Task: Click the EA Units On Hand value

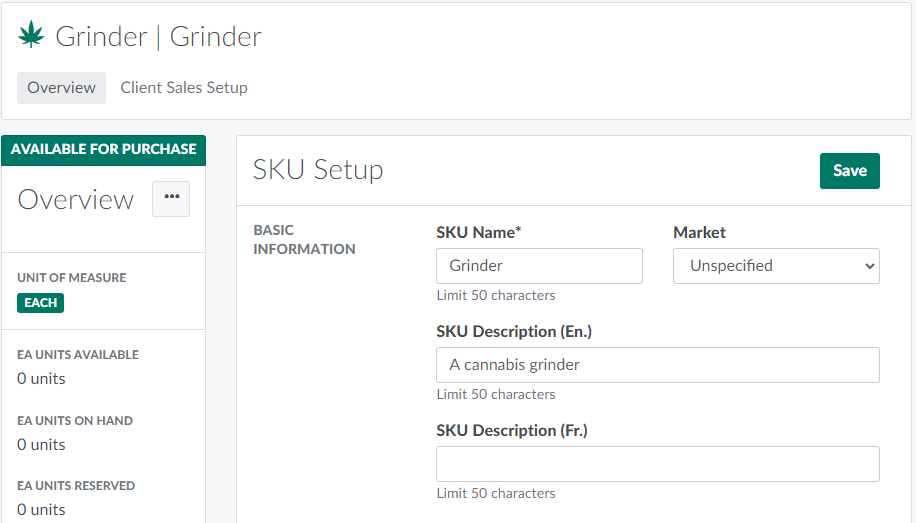Action: pos(42,445)
